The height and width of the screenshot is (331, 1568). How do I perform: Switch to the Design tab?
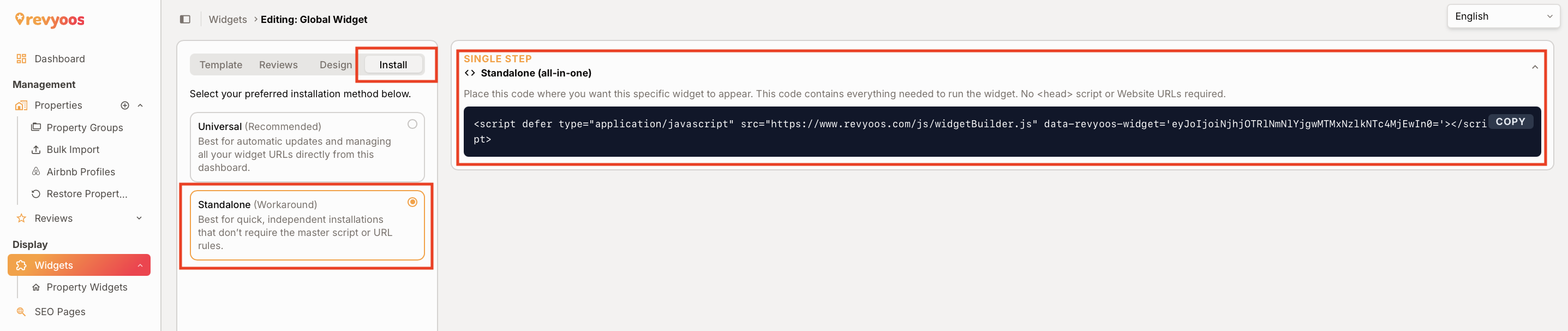[336, 65]
